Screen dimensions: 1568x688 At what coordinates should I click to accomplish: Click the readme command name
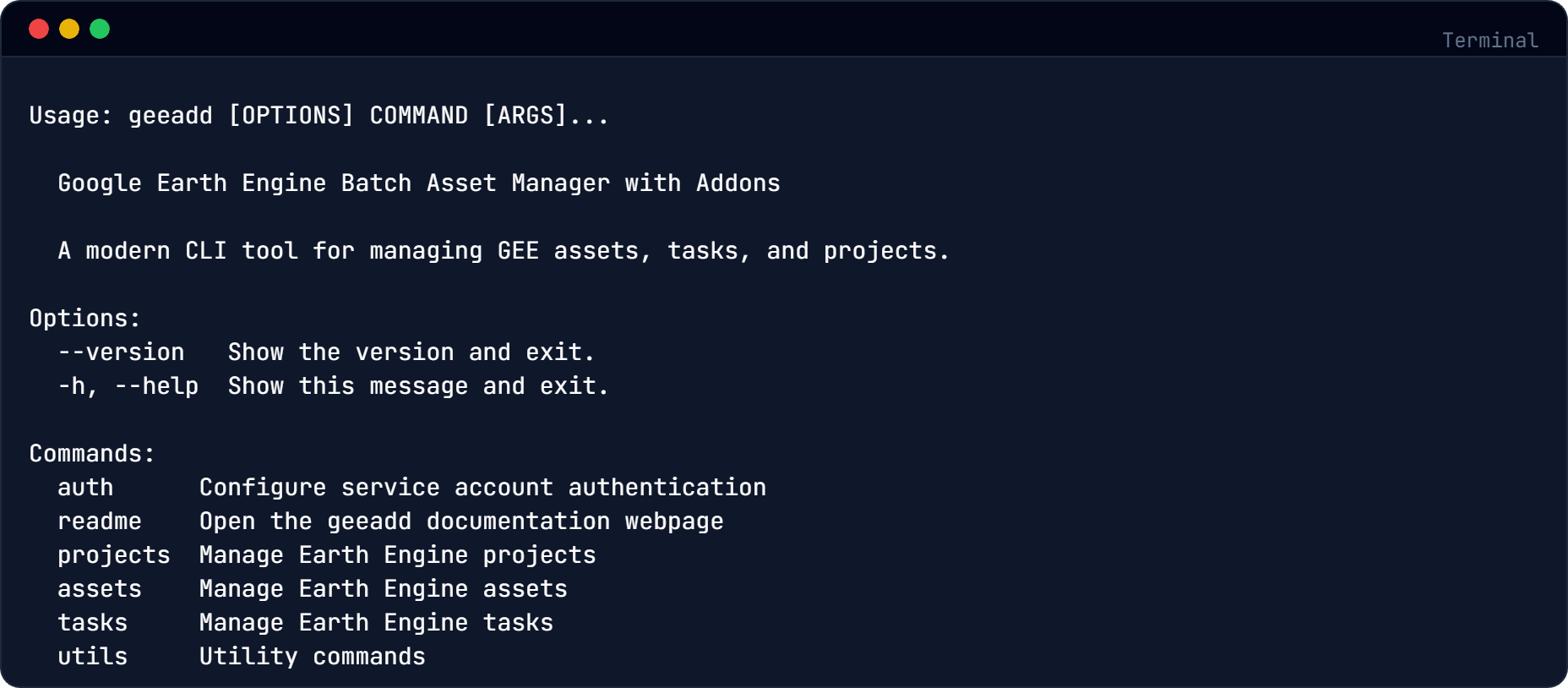[100, 521]
